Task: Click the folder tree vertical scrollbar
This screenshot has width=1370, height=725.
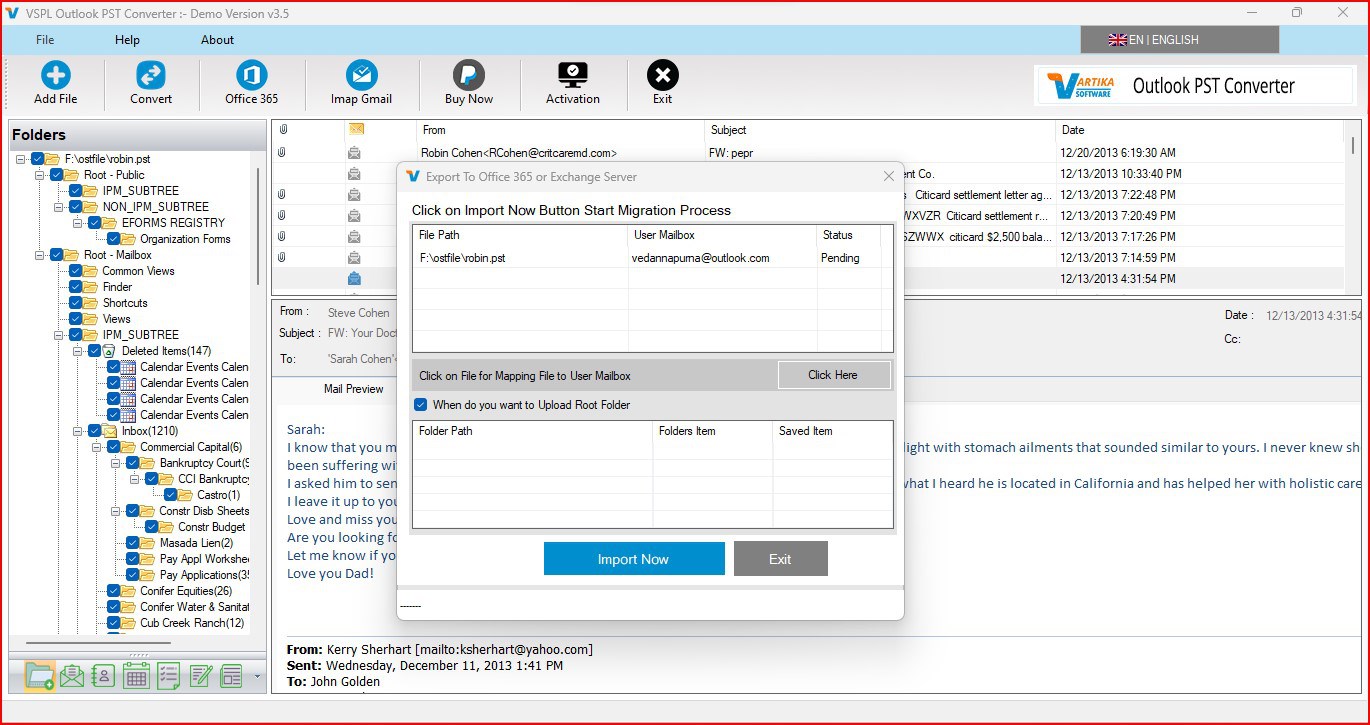Action: pos(258,225)
